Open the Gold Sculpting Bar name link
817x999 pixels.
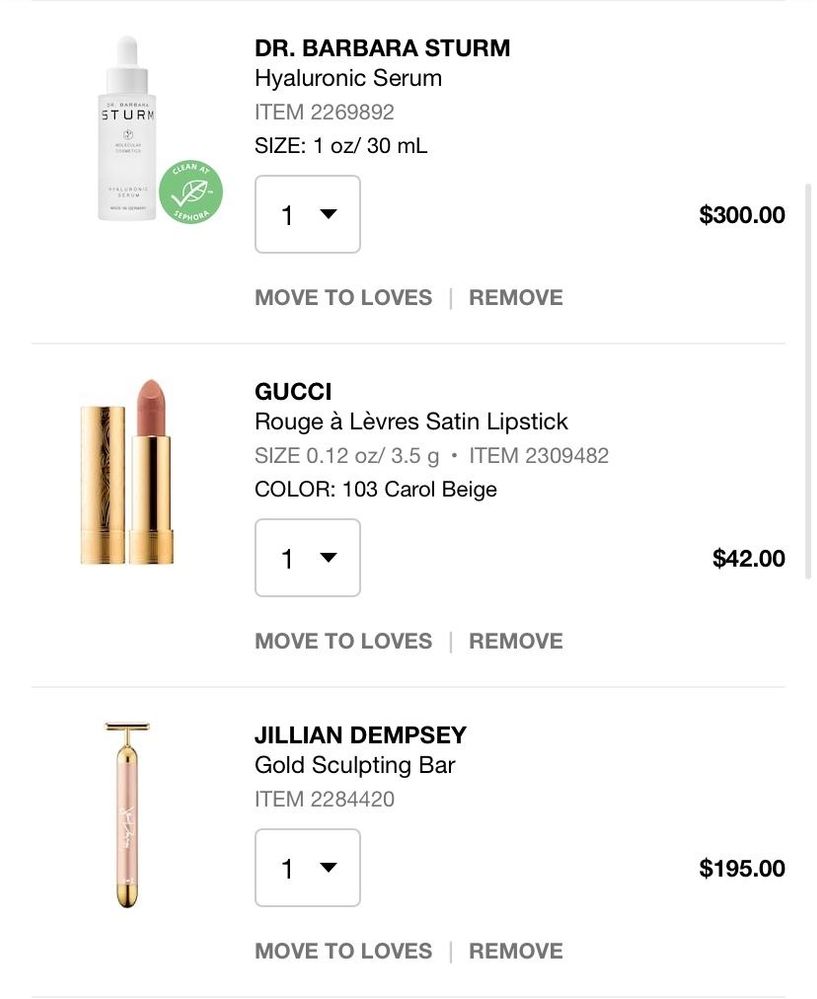[x=355, y=765]
